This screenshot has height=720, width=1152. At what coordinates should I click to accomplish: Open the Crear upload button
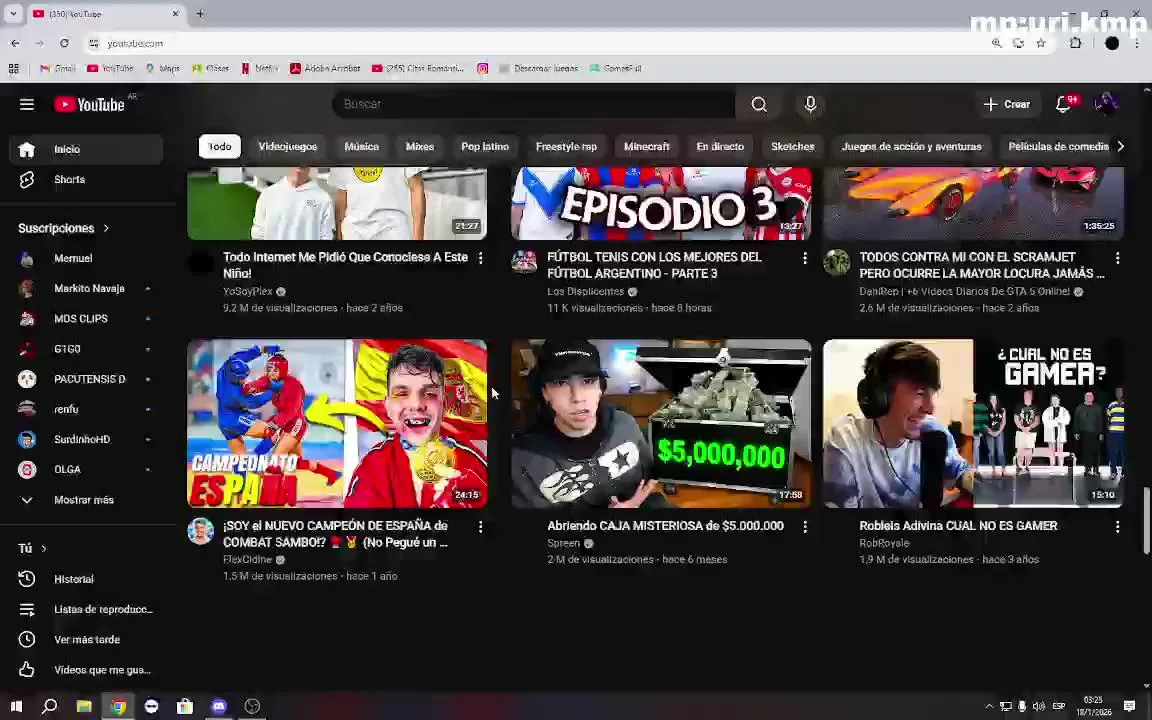tap(1007, 104)
